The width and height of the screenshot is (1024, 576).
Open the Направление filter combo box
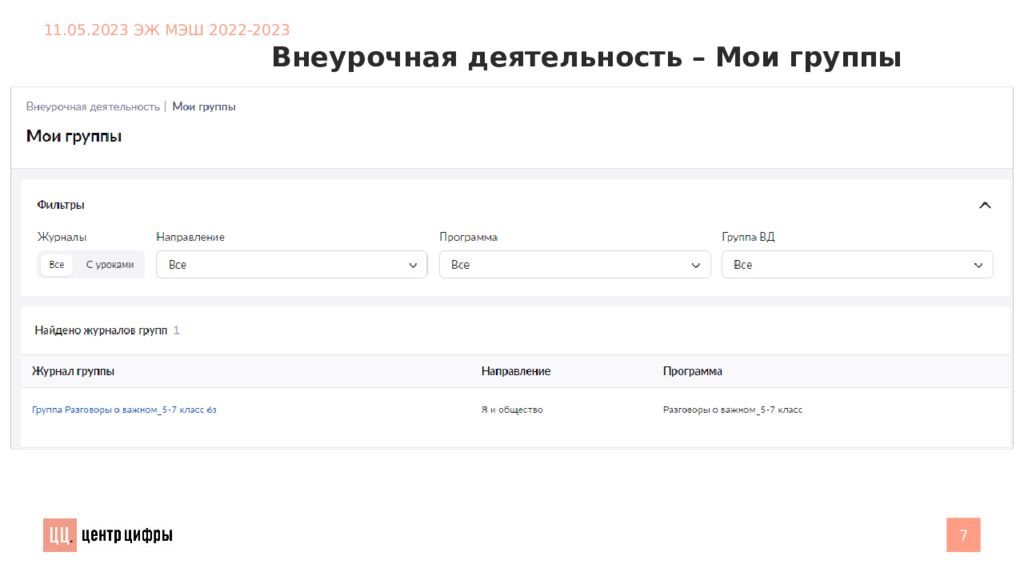(x=290, y=265)
